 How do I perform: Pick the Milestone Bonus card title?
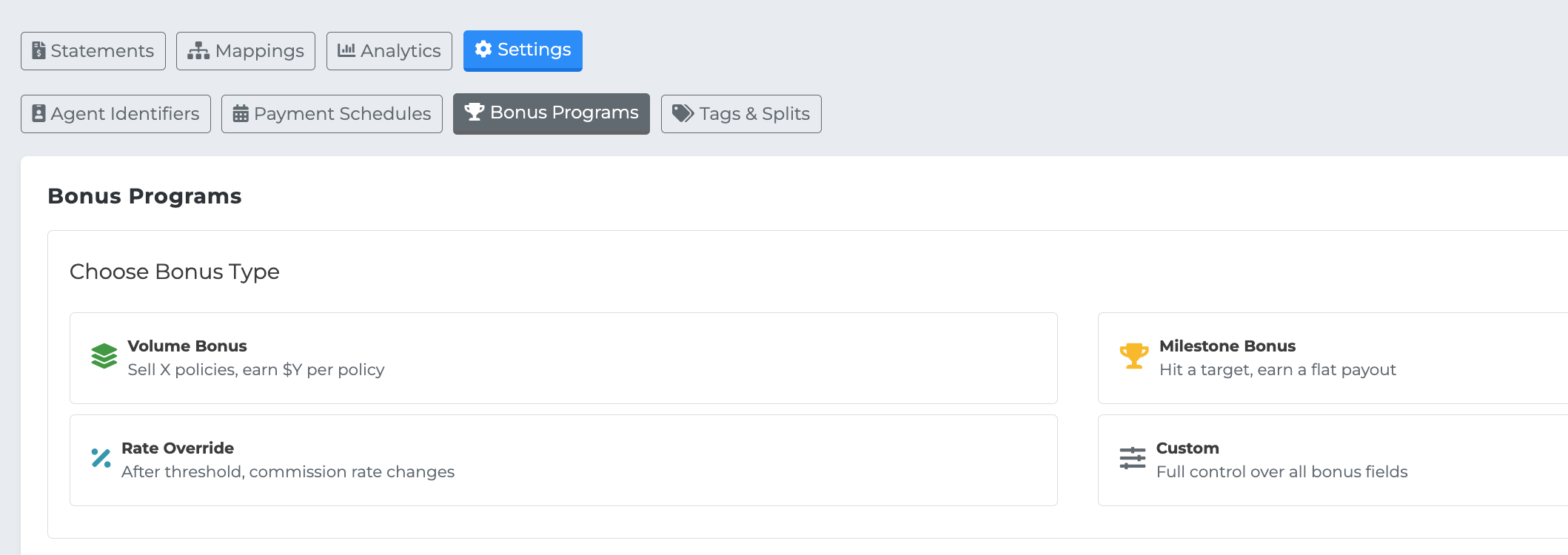[1227, 346]
